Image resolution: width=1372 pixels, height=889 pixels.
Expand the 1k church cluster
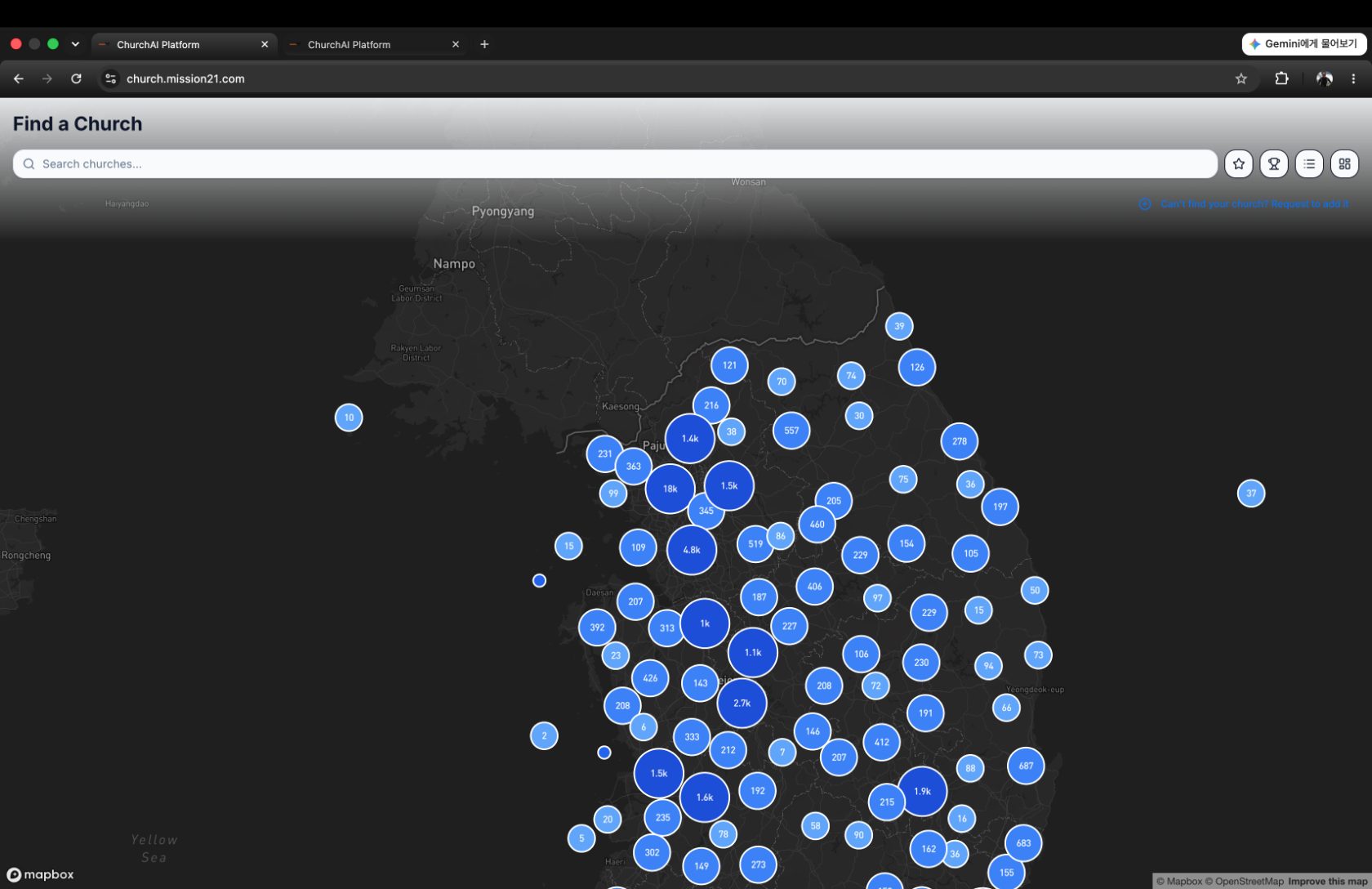pyautogui.click(x=705, y=623)
